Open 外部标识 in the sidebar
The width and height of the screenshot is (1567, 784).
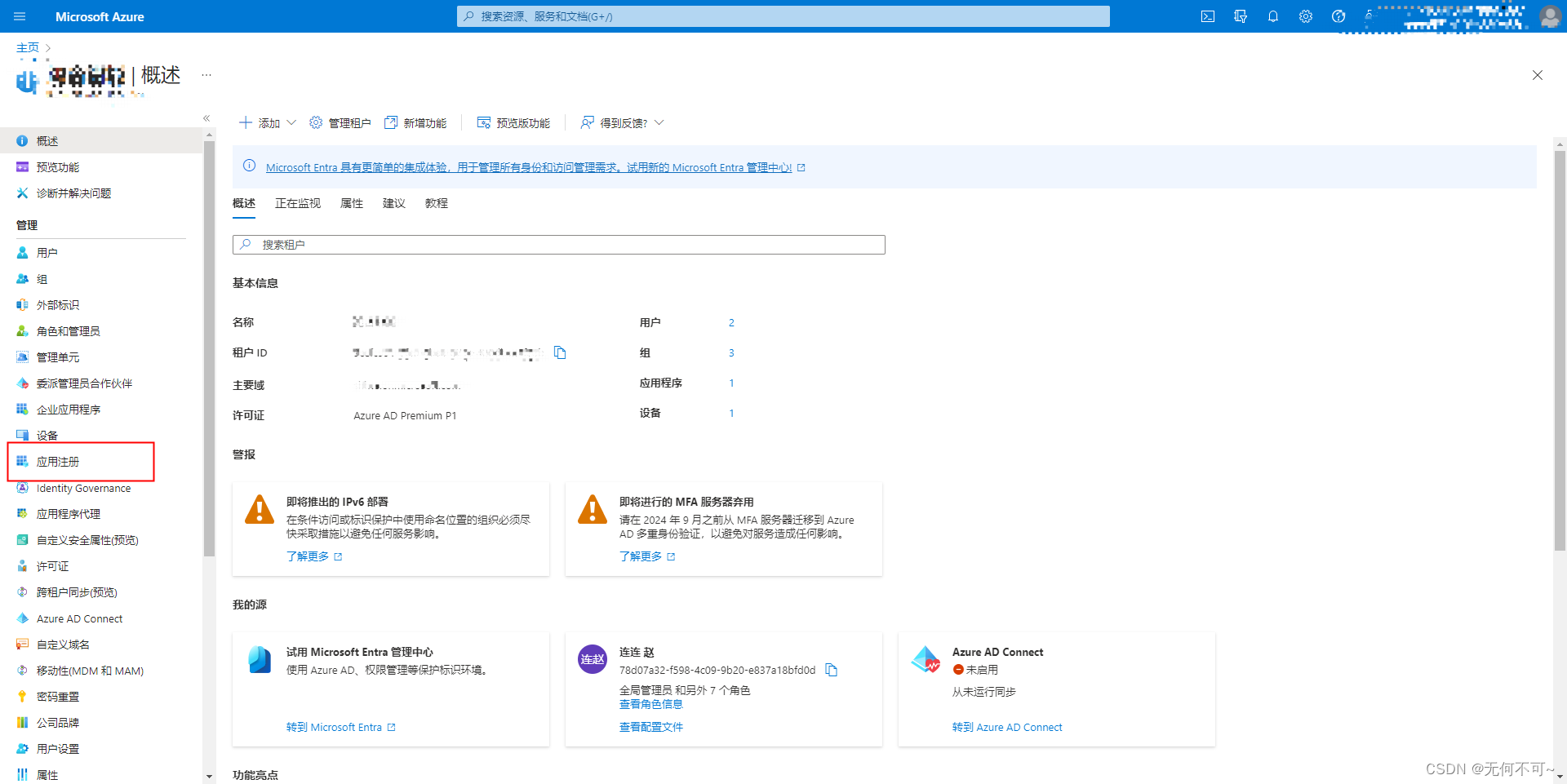tap(57, 305)
